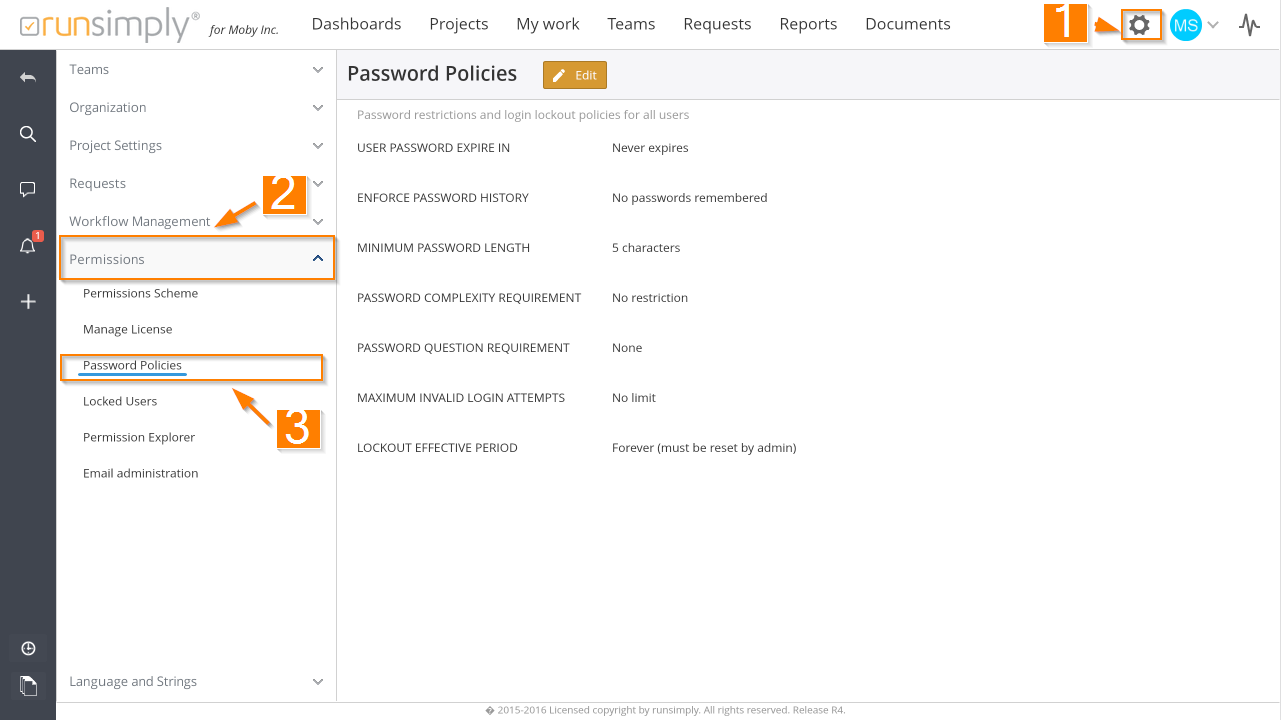Open Permission Explorer
This screenshot has height=720, width=1281.
point(139,437)
